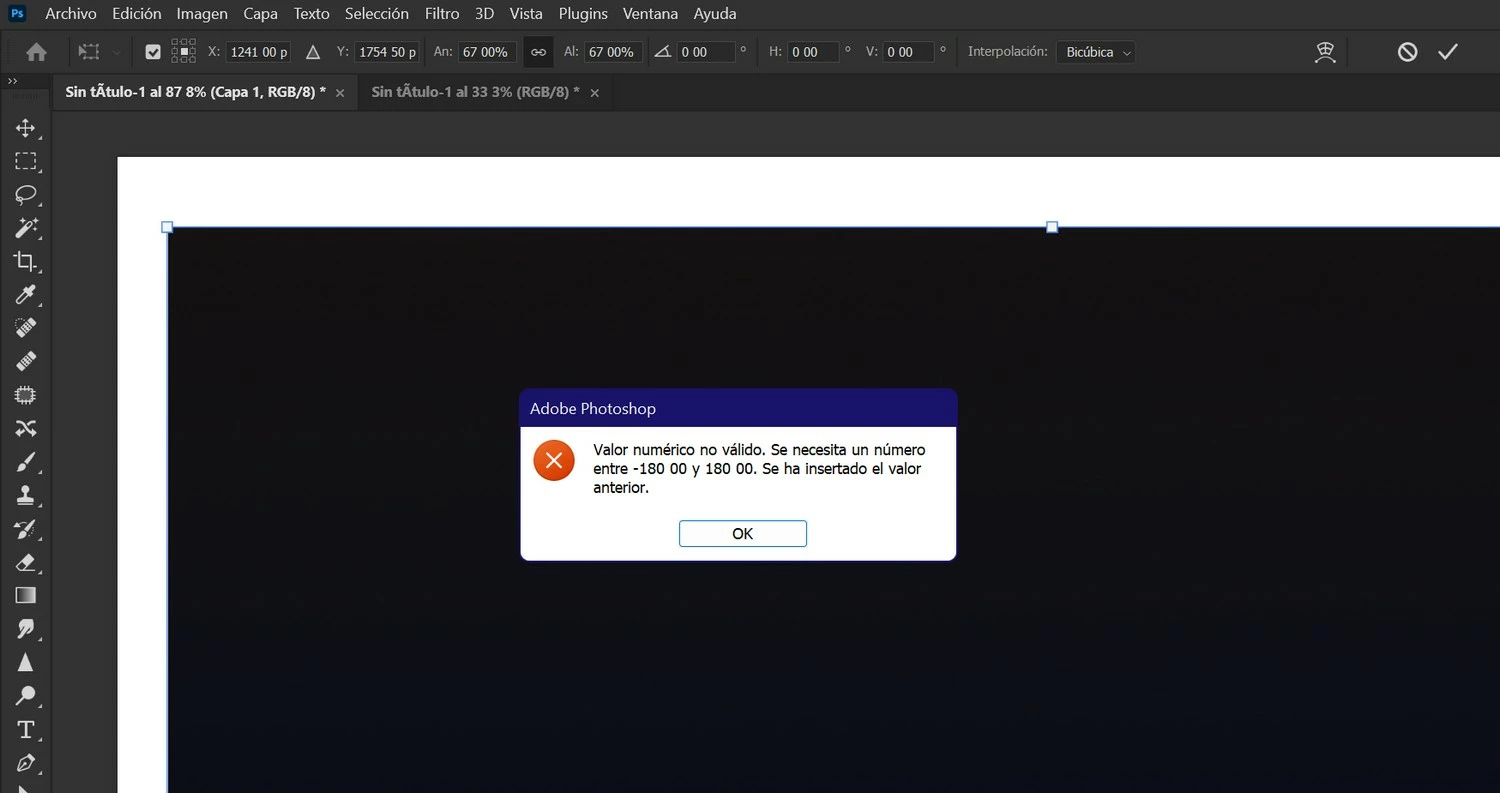This screenshot has width=1500, height=793.
Task: Commit the transform with the checkmark
Action: click(x=1448, y=52)
